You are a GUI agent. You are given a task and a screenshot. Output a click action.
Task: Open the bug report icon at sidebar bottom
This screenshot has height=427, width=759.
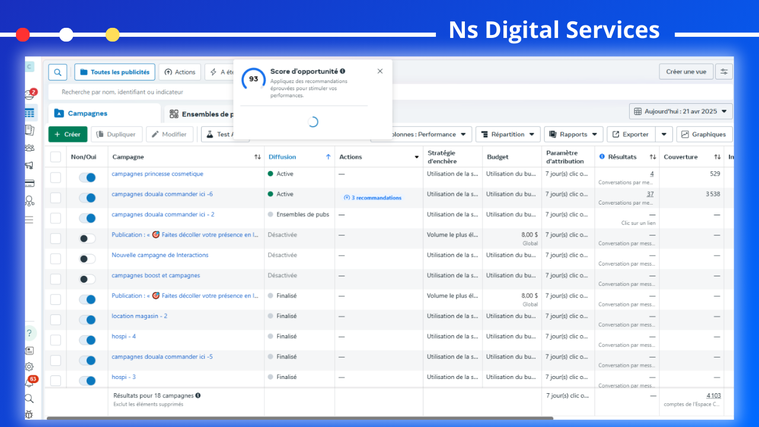click(x=30, y=414)
